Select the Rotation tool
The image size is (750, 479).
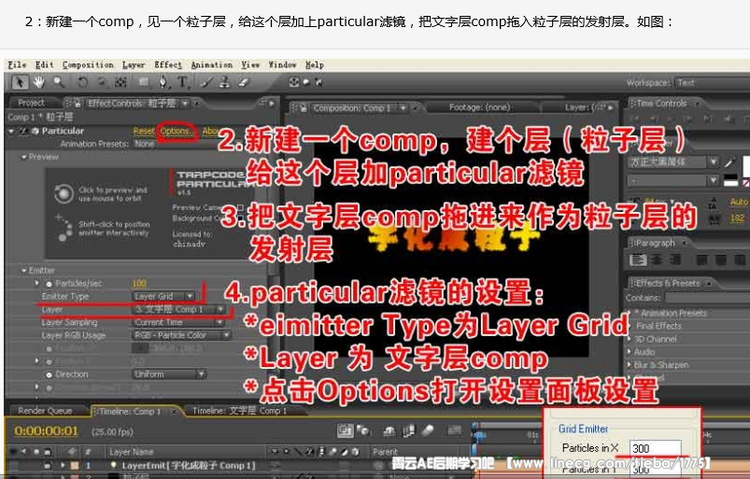pos(82,82)
